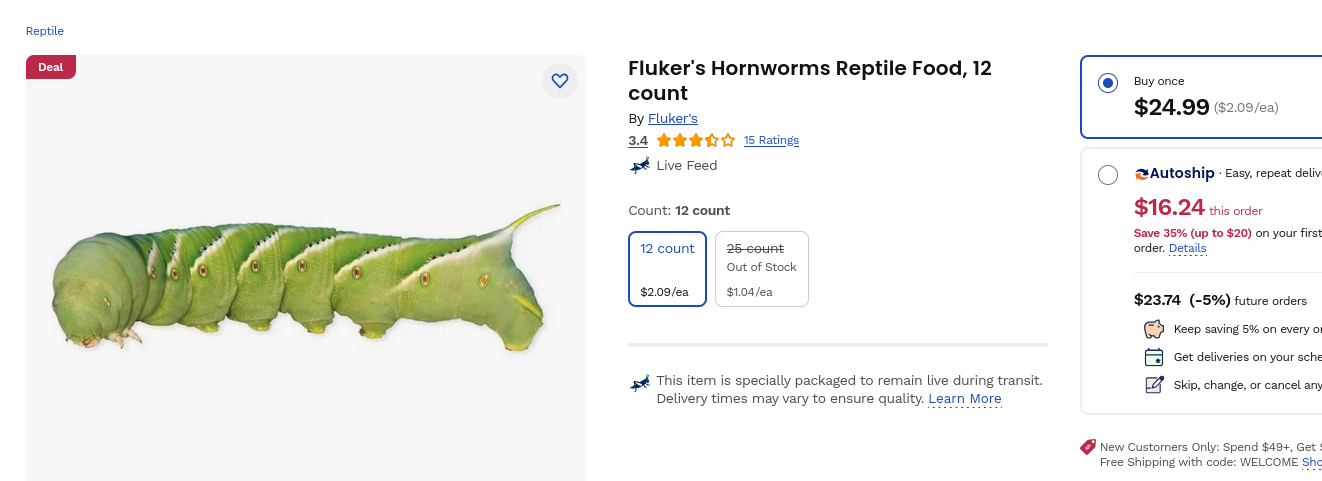The height and width of the screenshot is (481, 1322).
Task: Open Autoship savings Details link
Action: (x=1187, y=248)
